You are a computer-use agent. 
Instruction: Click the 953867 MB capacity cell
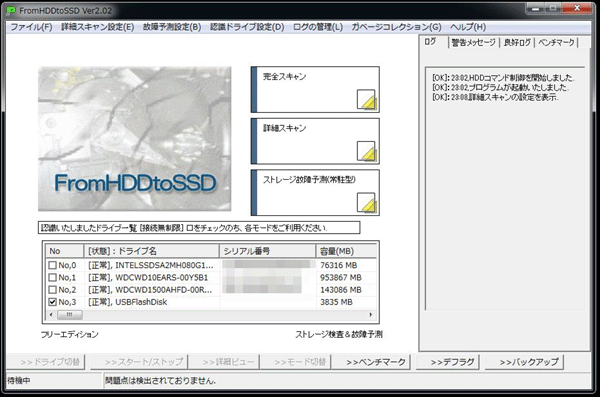[341, 277]
